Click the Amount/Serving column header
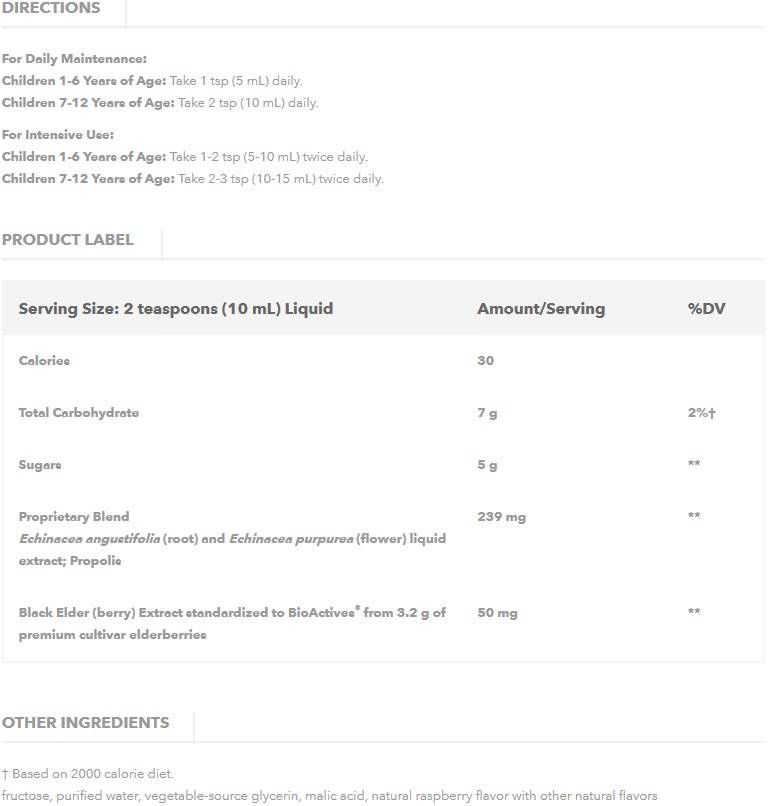This screenshot has width=768, height=806. [x=541, y=309]
